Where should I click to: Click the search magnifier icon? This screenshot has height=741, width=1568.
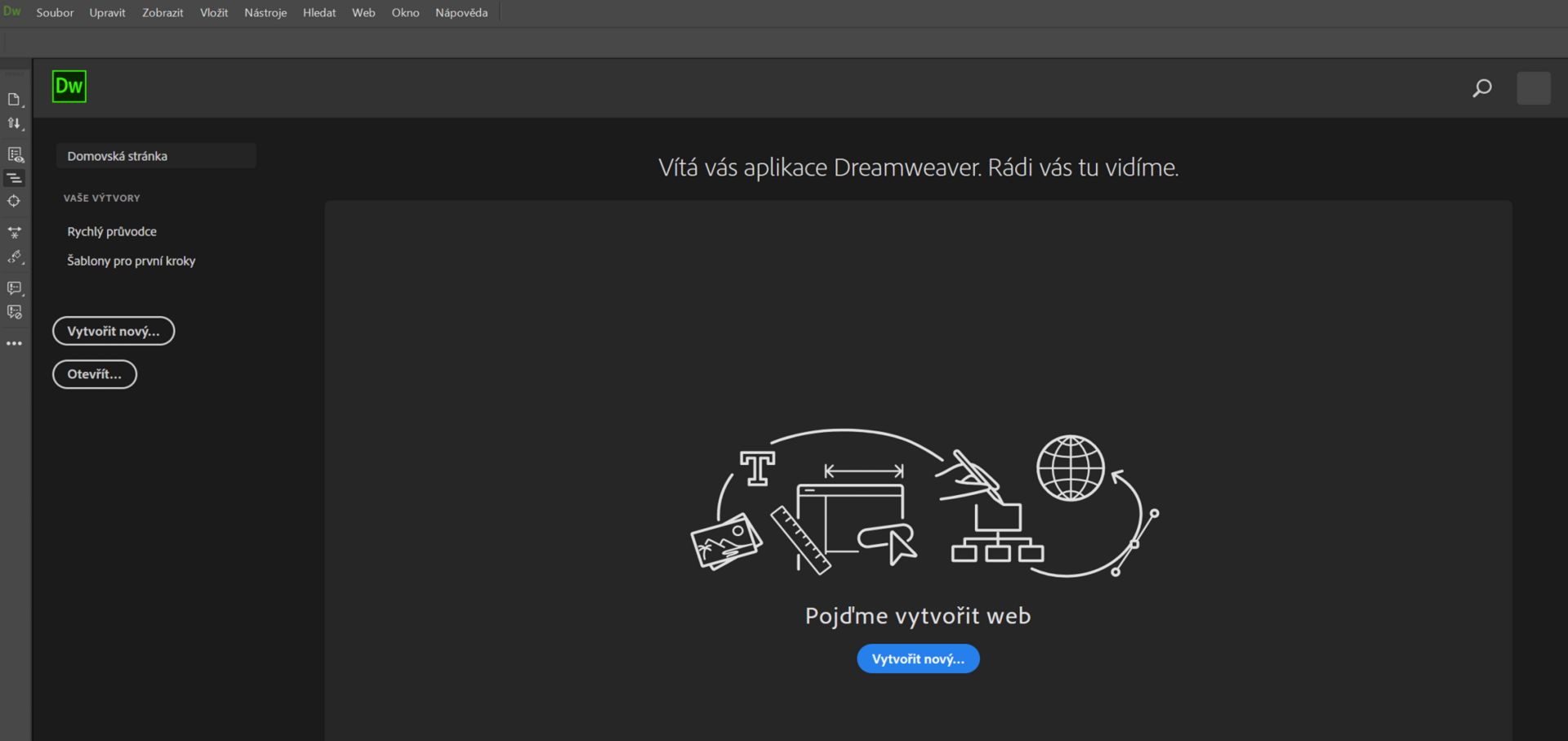(x=1481, y=87)
